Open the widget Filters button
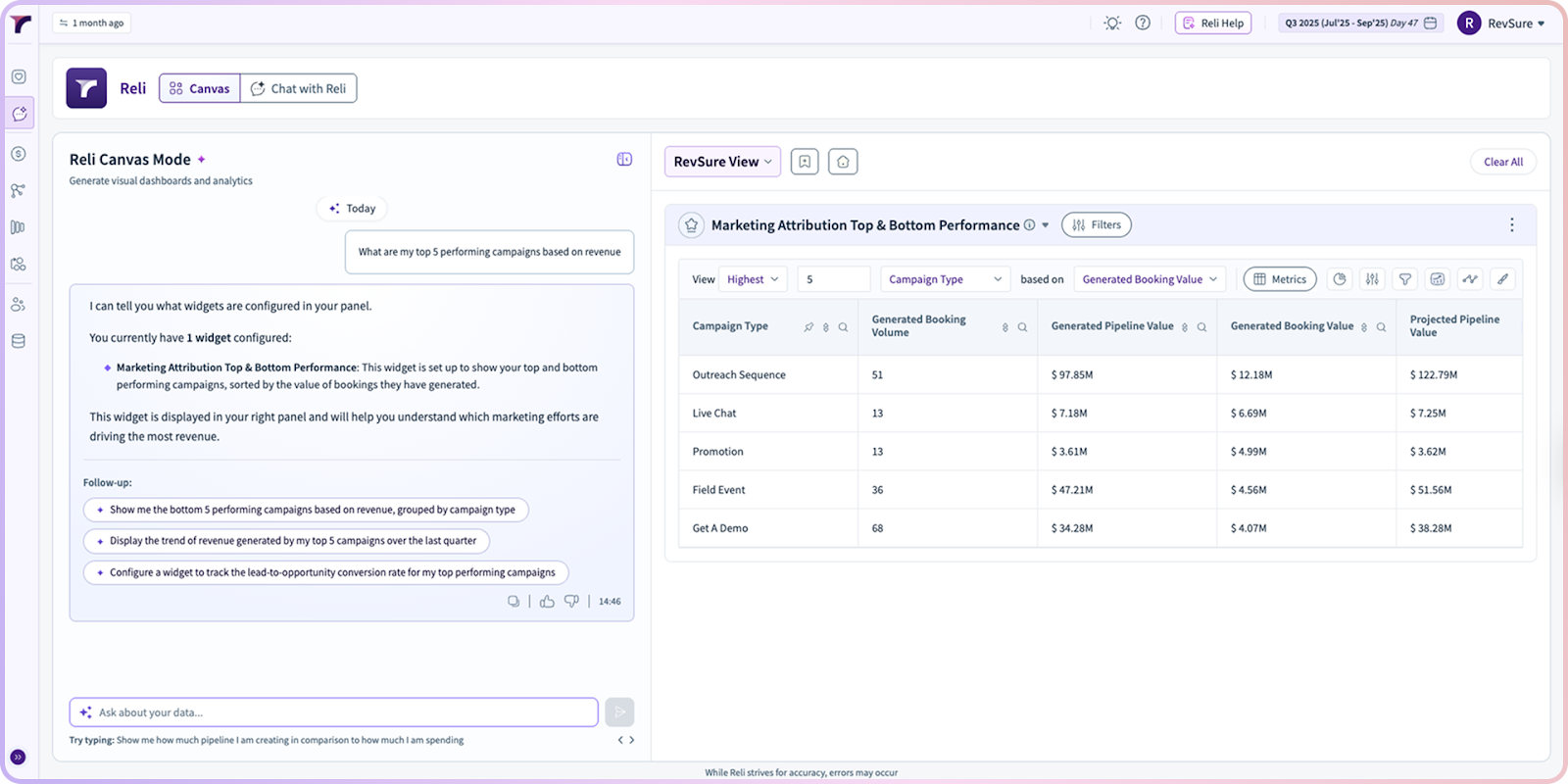 [x=1097, y=225]
